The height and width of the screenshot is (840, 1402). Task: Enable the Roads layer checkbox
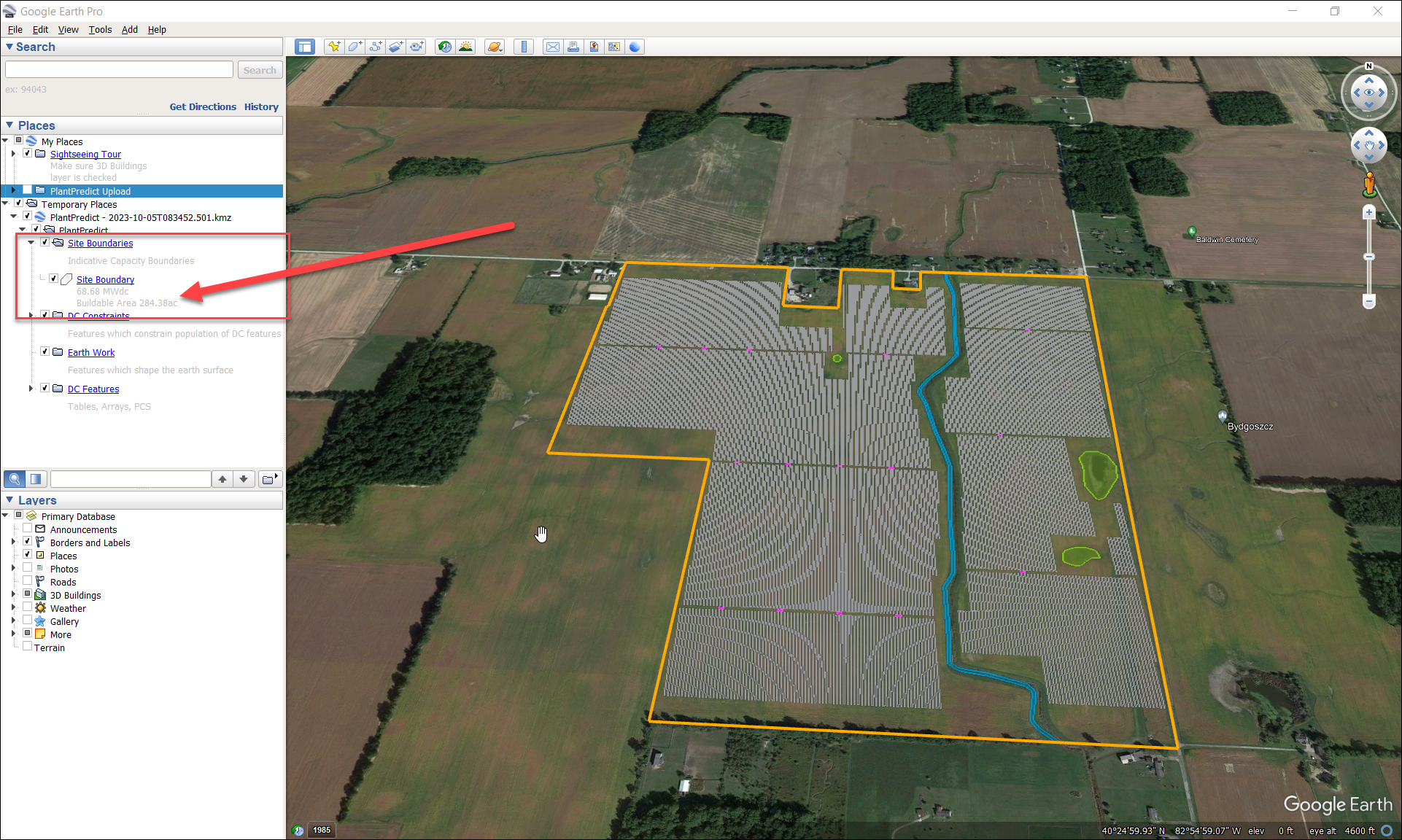point(27,581)
